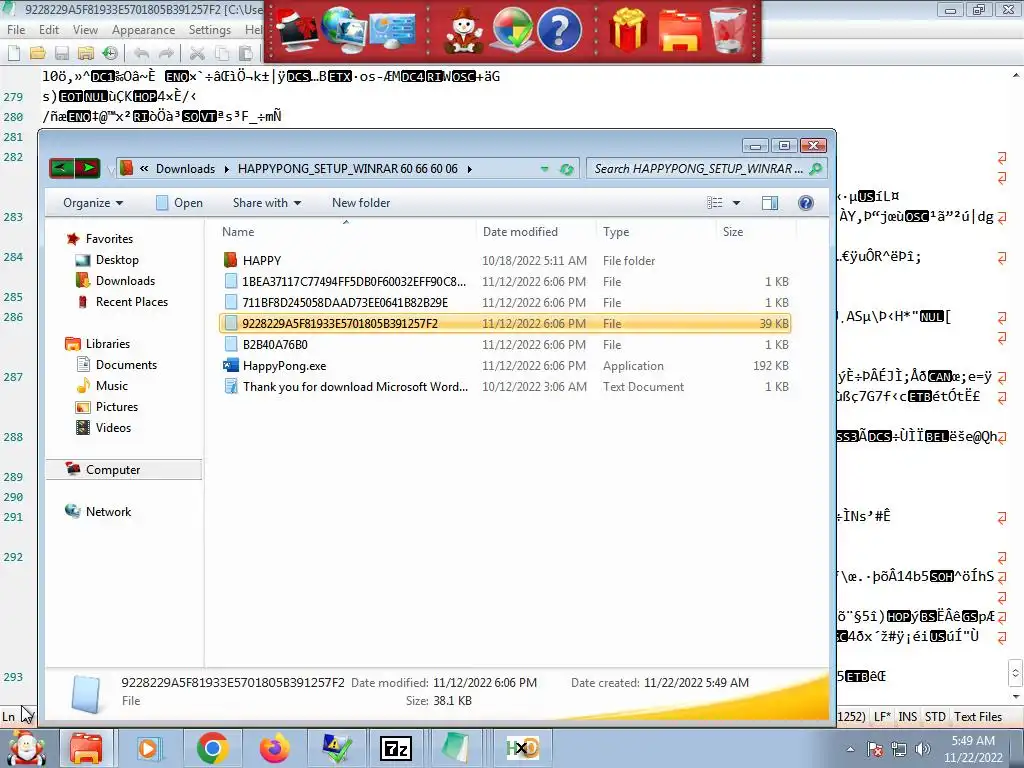The height and width of the screenshot is (768, 1024).
Task: Select the Thank you for download text document
Action: click(505, 387)
